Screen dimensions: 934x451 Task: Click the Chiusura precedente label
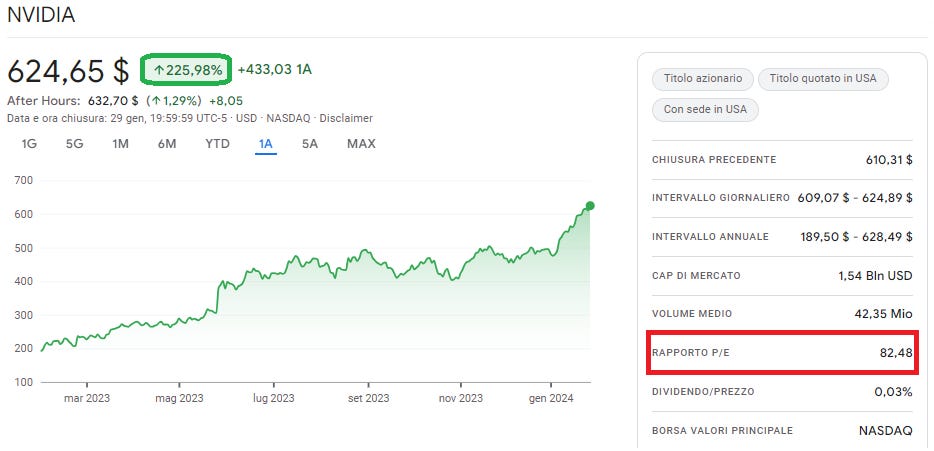click(714, 160)
